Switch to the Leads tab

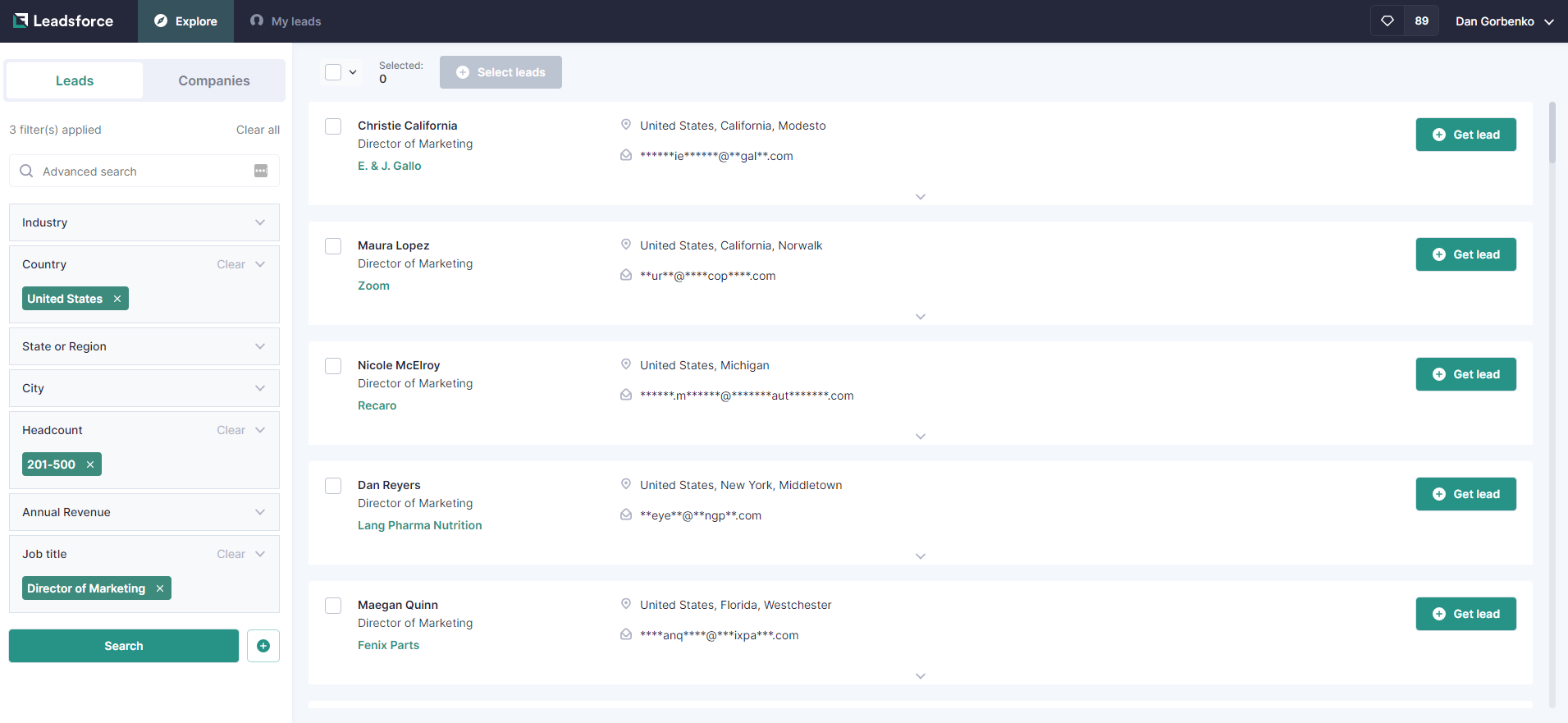tap(75, 80)
